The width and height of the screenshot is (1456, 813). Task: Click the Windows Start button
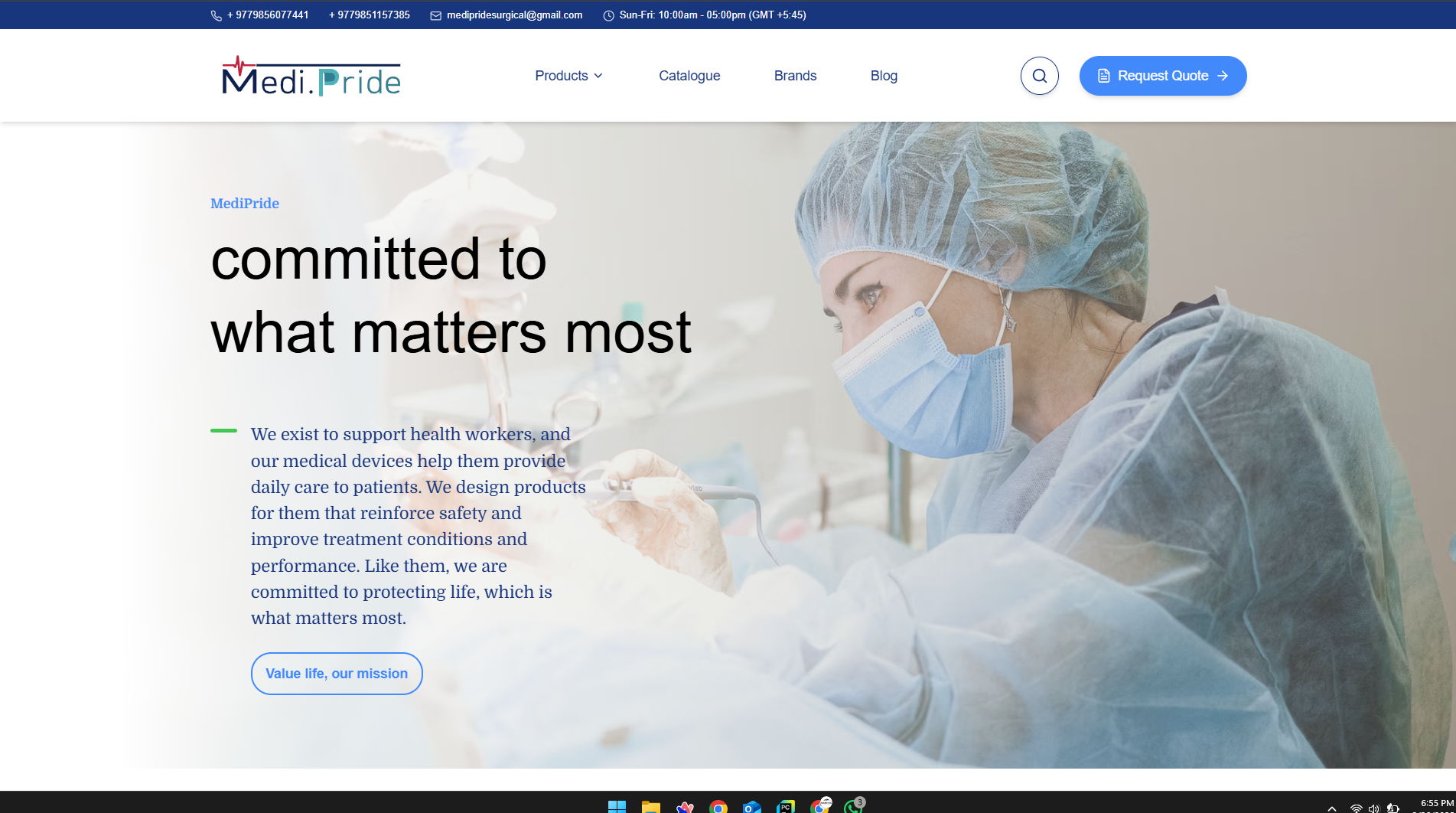(617, 806)
